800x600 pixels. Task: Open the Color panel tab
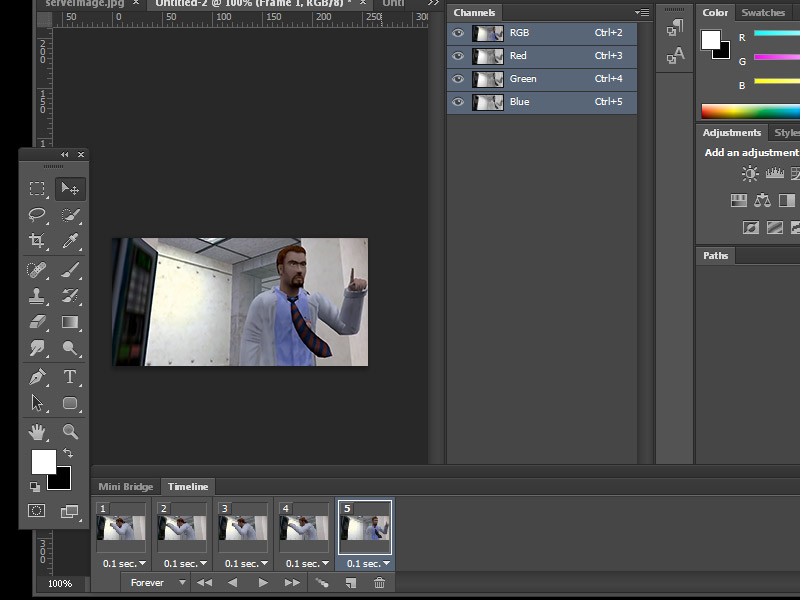715,13
